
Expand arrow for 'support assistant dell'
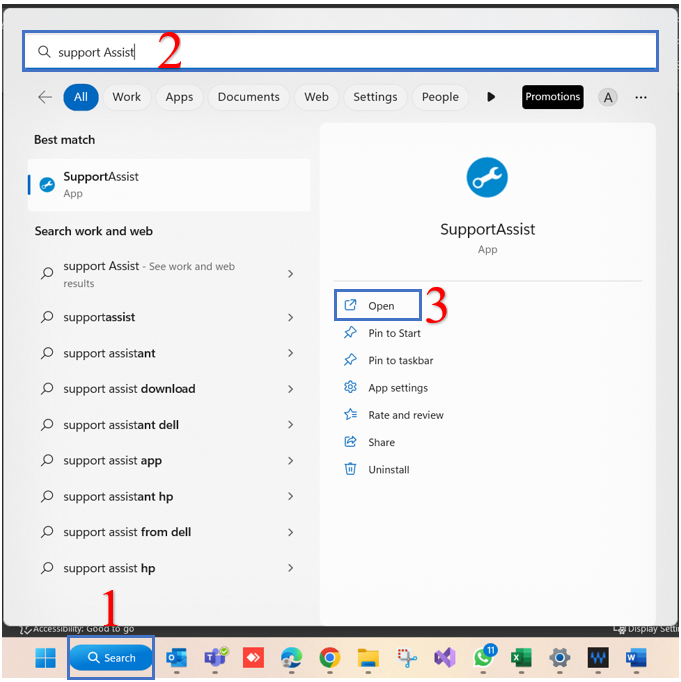(x=290, y=425)
